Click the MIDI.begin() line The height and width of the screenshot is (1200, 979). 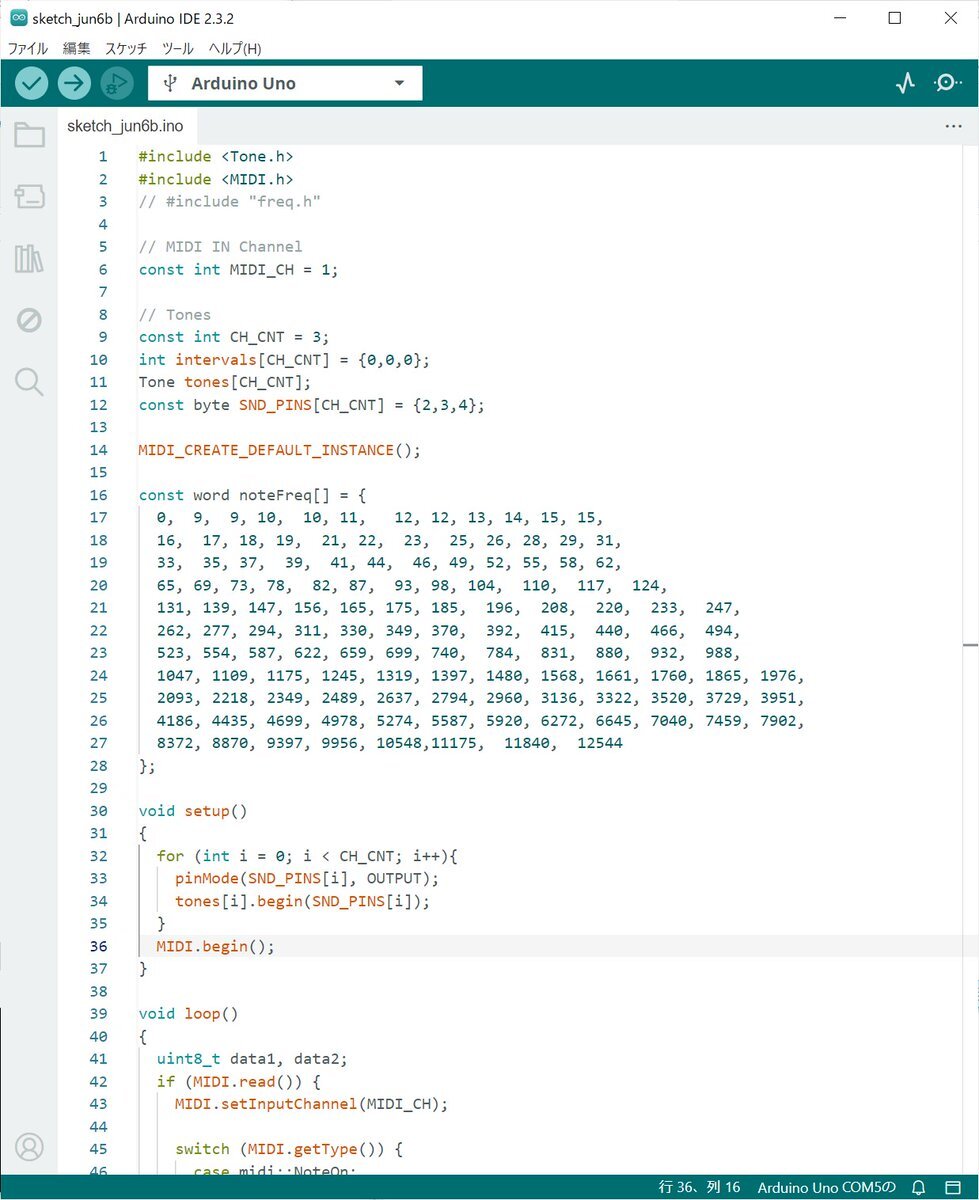(215, 946)
